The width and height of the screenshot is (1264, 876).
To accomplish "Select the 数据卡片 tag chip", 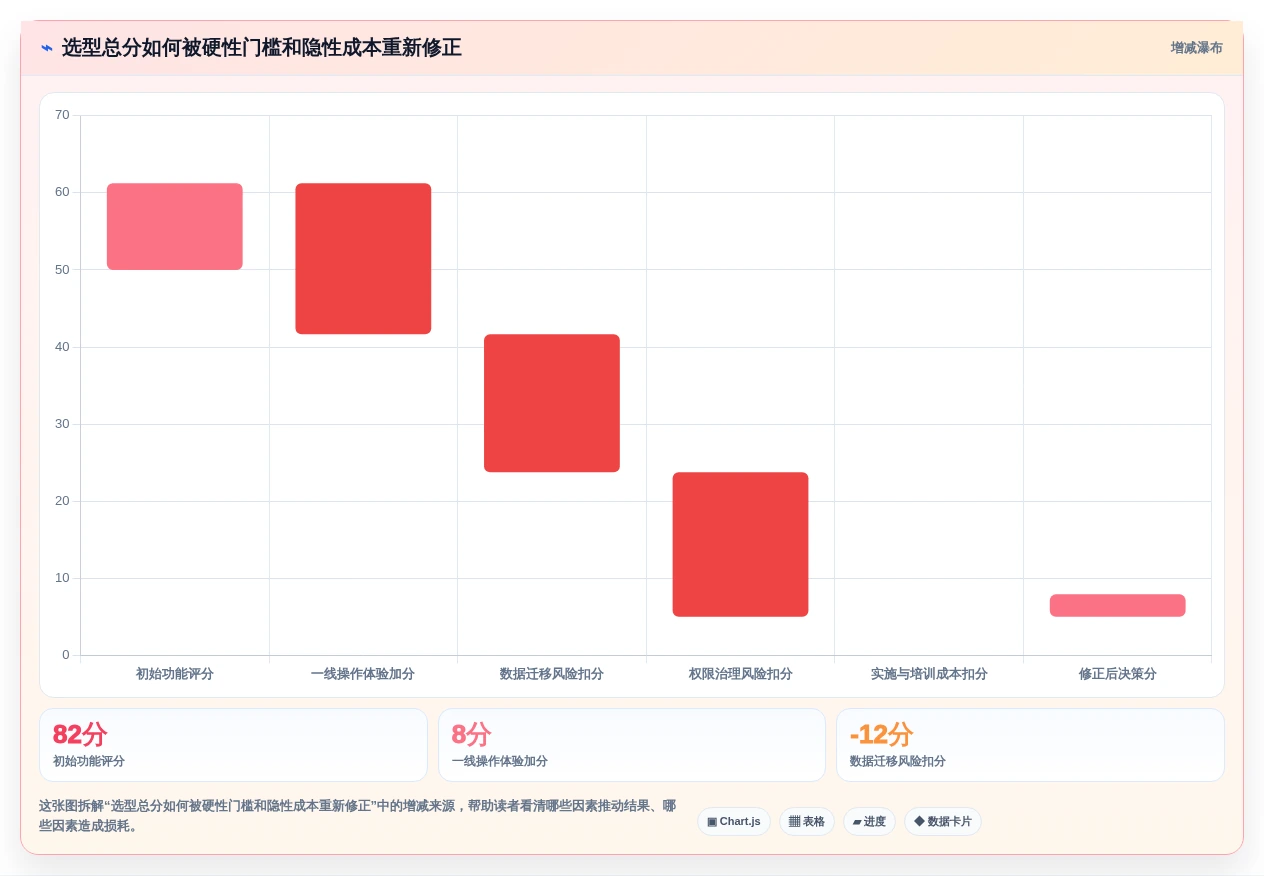I will click(x=943, y=822).
